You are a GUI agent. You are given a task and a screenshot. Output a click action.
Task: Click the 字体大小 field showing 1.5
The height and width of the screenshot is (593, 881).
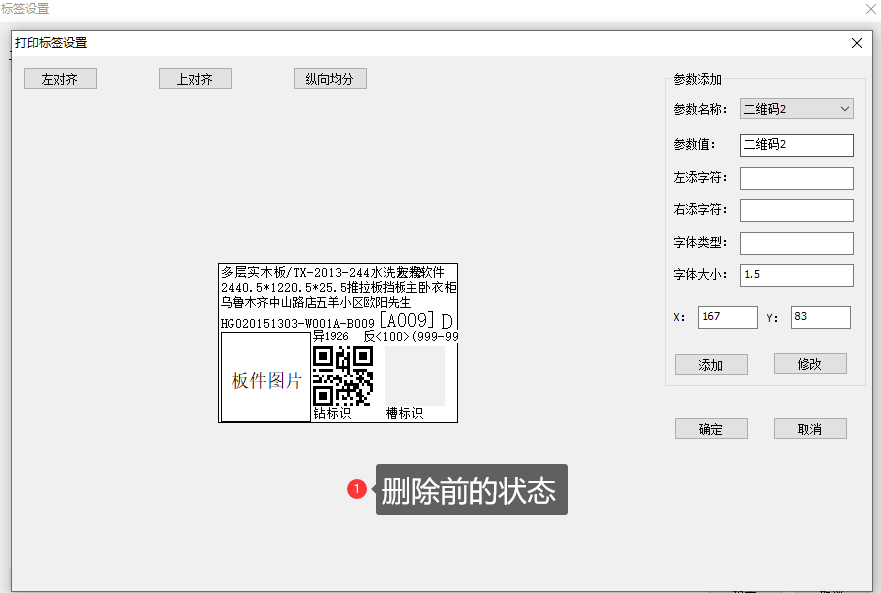point(796,275)
